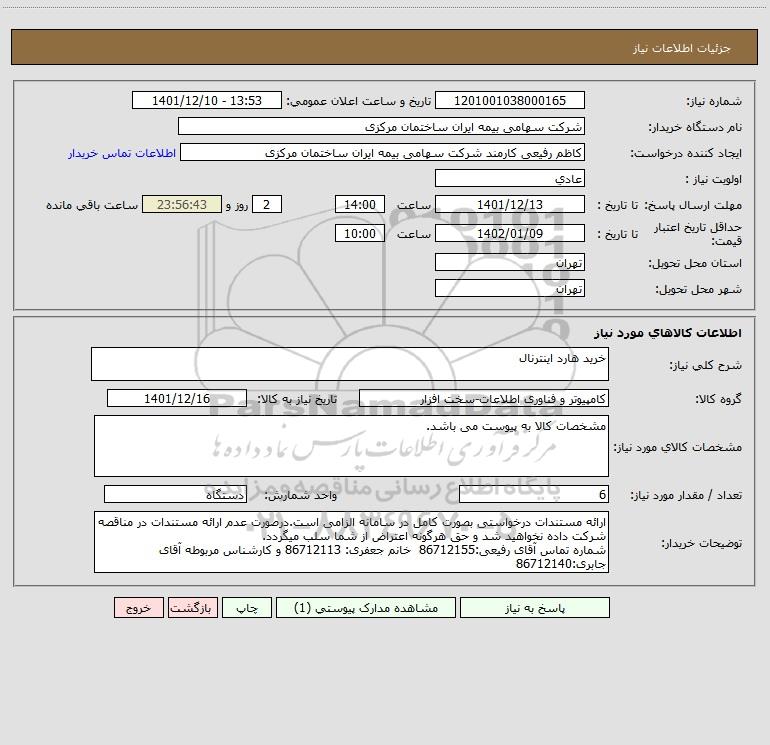
Task: Click remaining time countdown 23:56:43
Action: (182, 204)
